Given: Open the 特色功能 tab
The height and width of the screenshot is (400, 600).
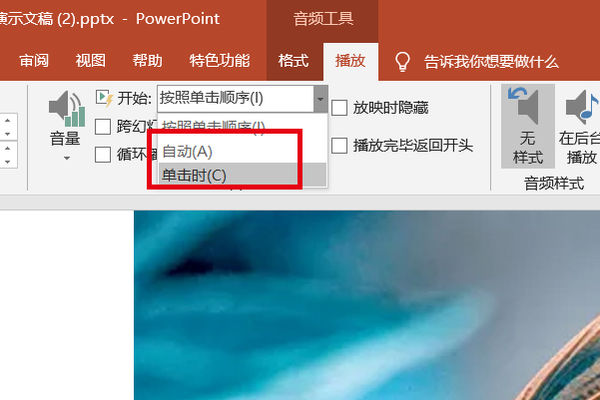Looking at the screenshot, I should 219,61.
